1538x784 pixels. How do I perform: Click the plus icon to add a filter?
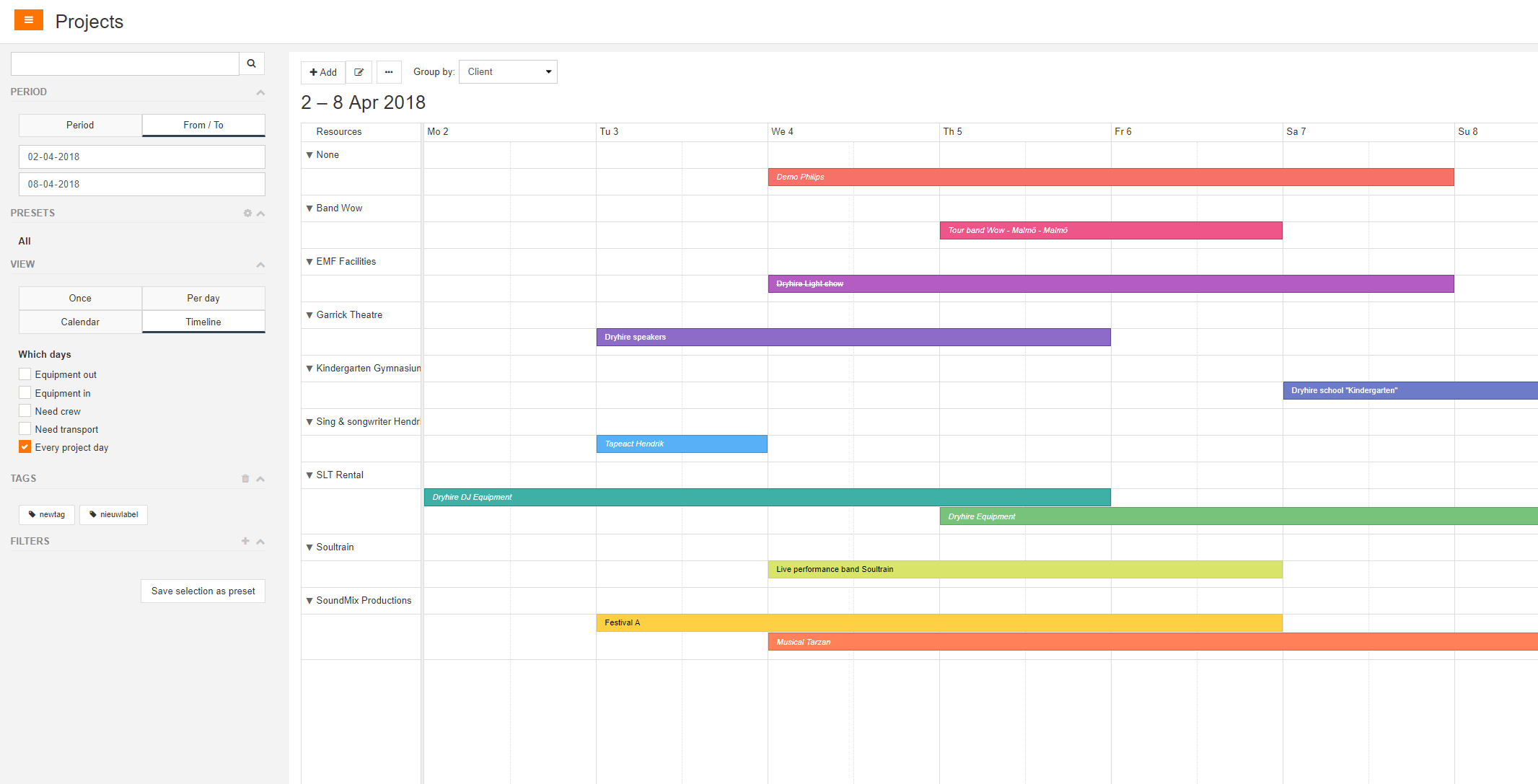[245, 541]
